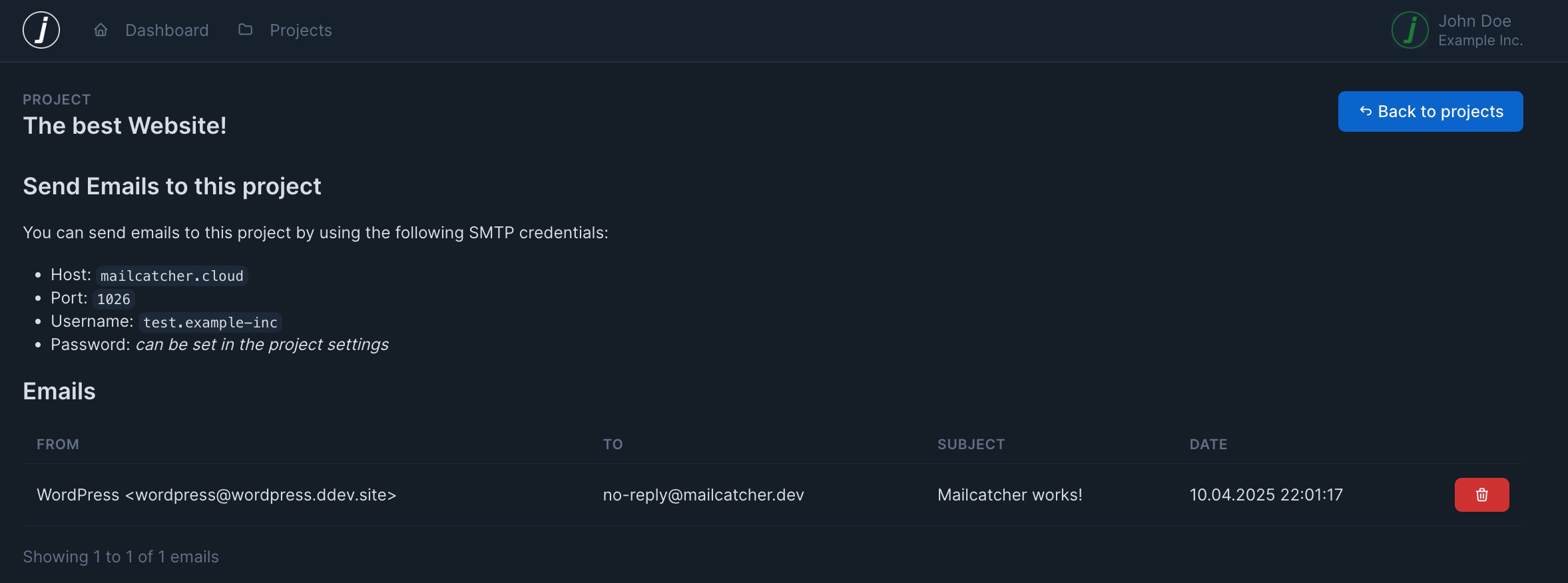Open the John Doe user menu
This screenshot has width=1568, height=583.
pyautogui.click(x=1474, y=21)
